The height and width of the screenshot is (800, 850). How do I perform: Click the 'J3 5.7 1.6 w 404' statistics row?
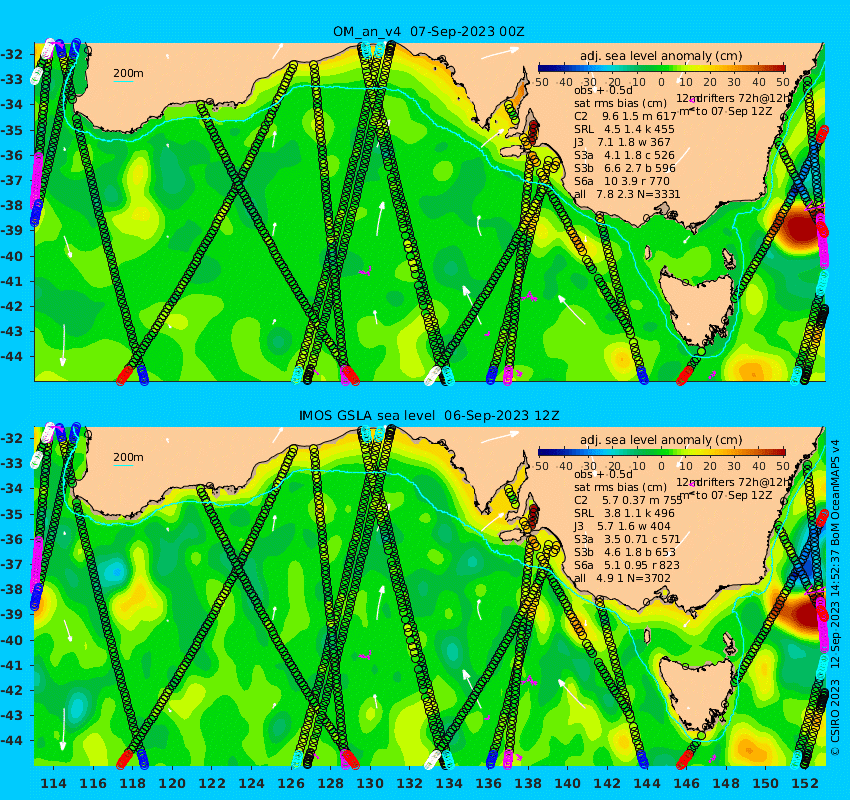tap(622, 526)
